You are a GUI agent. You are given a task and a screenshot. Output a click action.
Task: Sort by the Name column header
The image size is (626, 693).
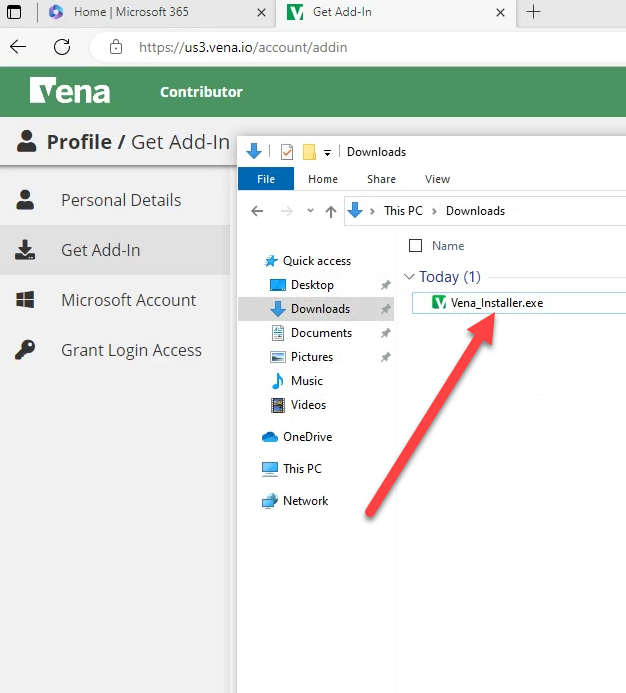(x=448, y=246)
